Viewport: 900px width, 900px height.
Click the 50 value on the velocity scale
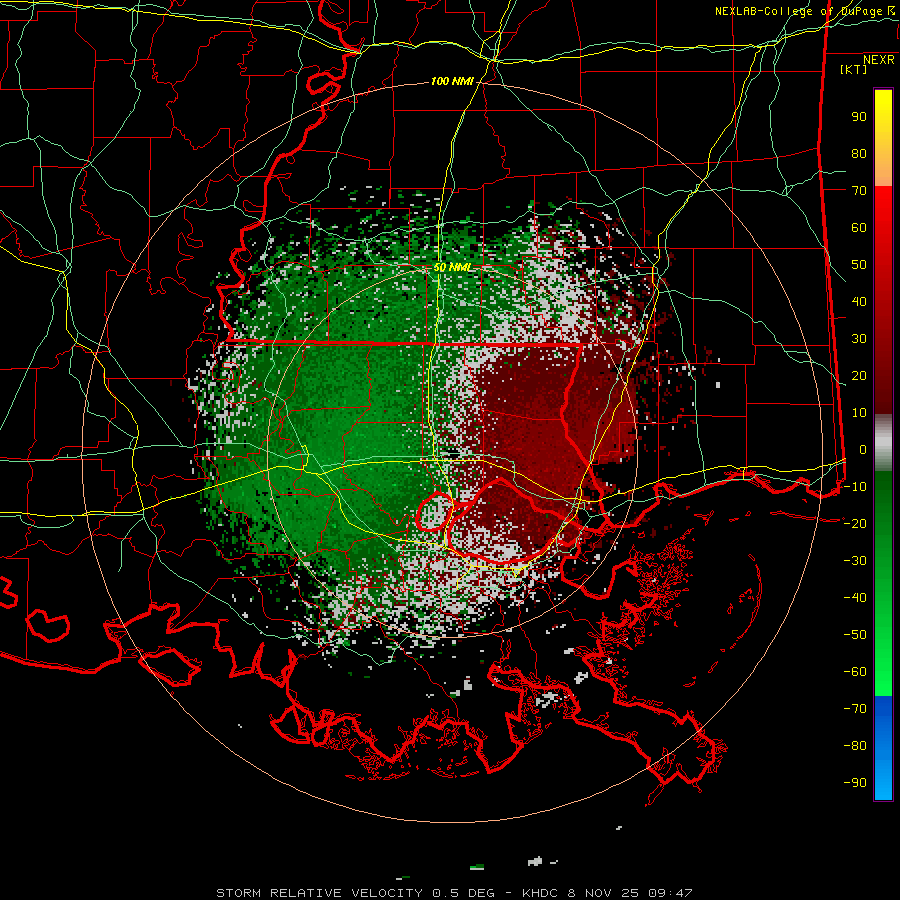(x=859, y=265)
